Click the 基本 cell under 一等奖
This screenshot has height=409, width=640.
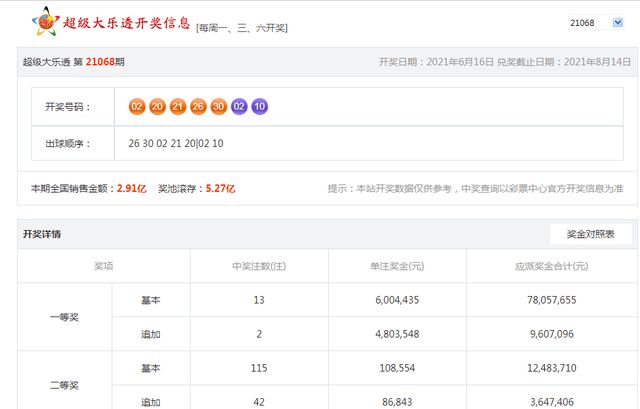[x=151, y=300]
